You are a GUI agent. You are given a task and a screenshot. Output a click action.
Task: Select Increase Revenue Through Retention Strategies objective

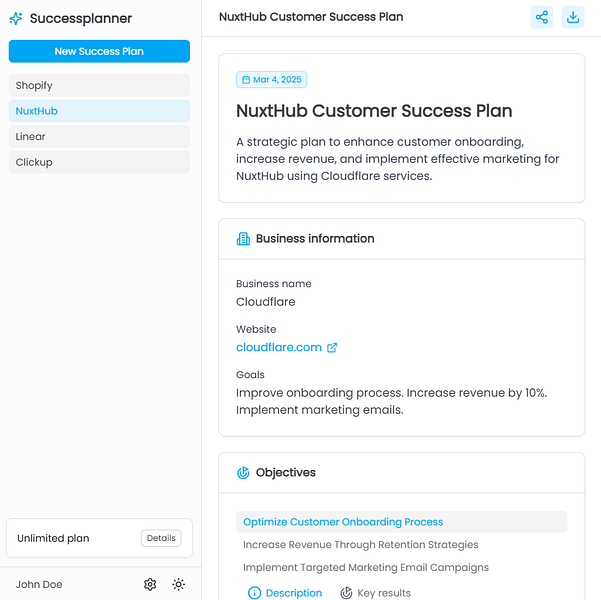360,544
